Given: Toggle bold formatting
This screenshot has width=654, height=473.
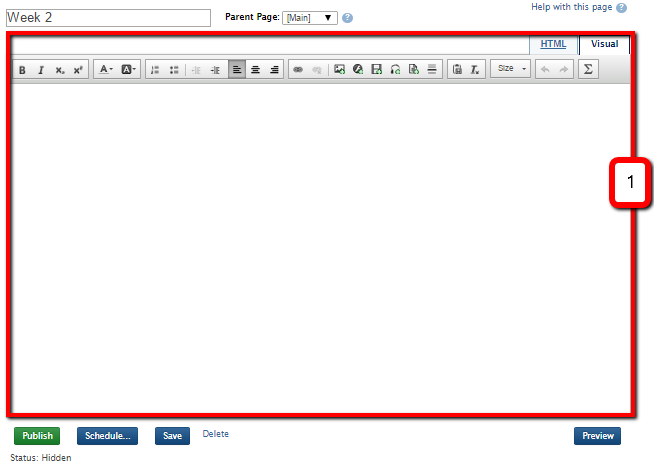Looking at the screenshot, I should point(22,70).
